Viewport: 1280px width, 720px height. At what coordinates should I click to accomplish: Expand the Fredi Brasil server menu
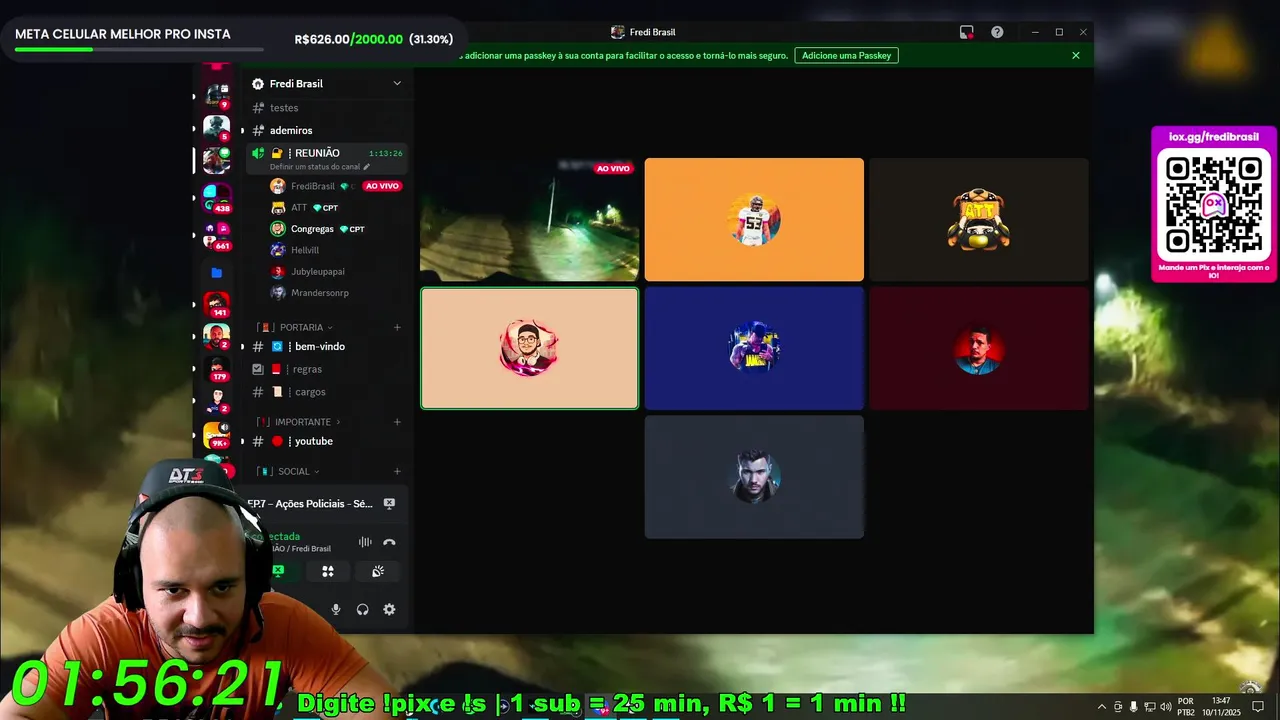(x=397, y=83)
